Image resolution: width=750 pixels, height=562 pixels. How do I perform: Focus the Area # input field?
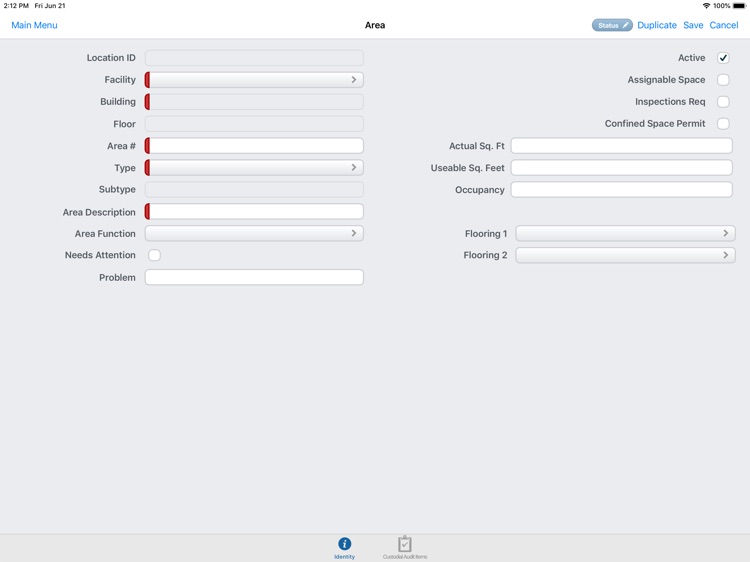pyautogui.click(x=254, y=146)
